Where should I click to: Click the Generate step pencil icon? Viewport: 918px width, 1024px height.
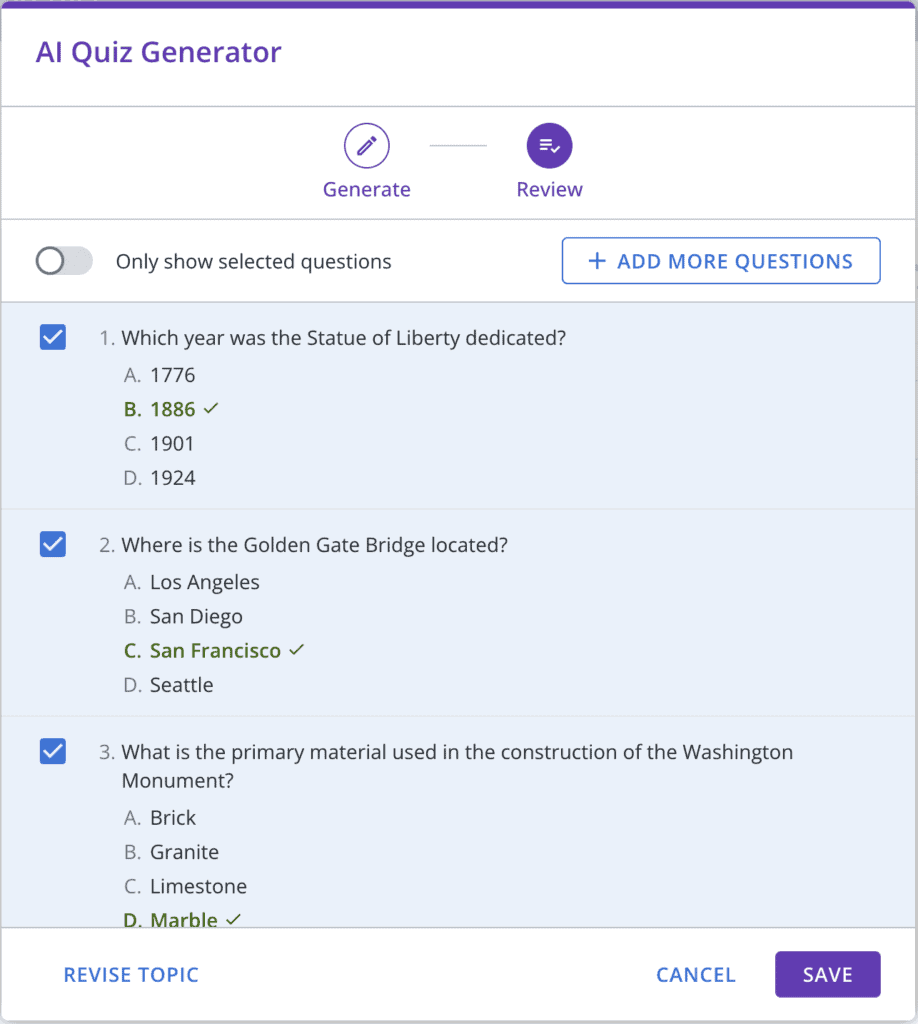(367, 146)
